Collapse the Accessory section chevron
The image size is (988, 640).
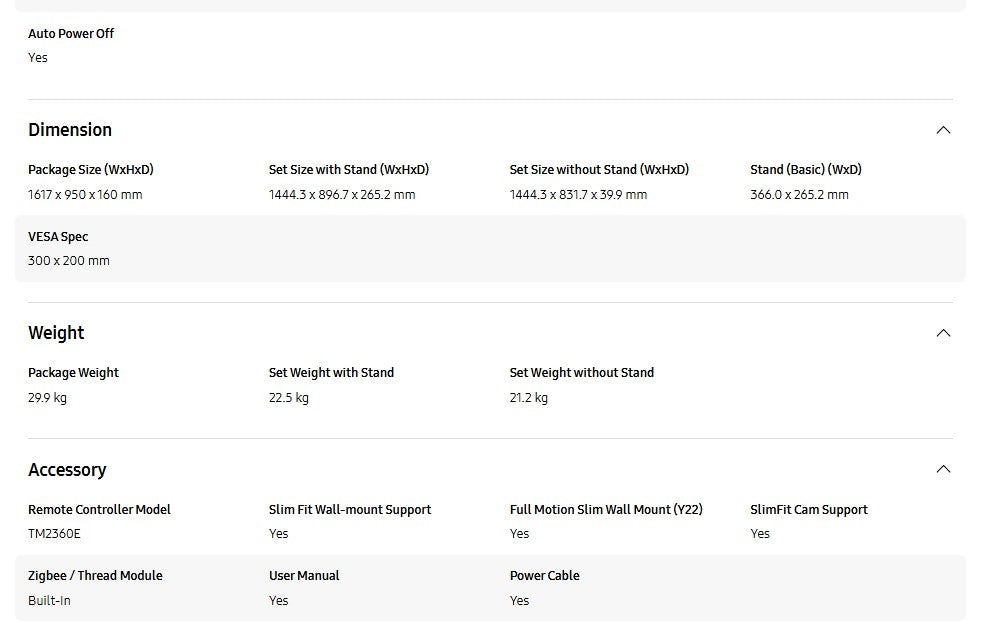point(943,469)
